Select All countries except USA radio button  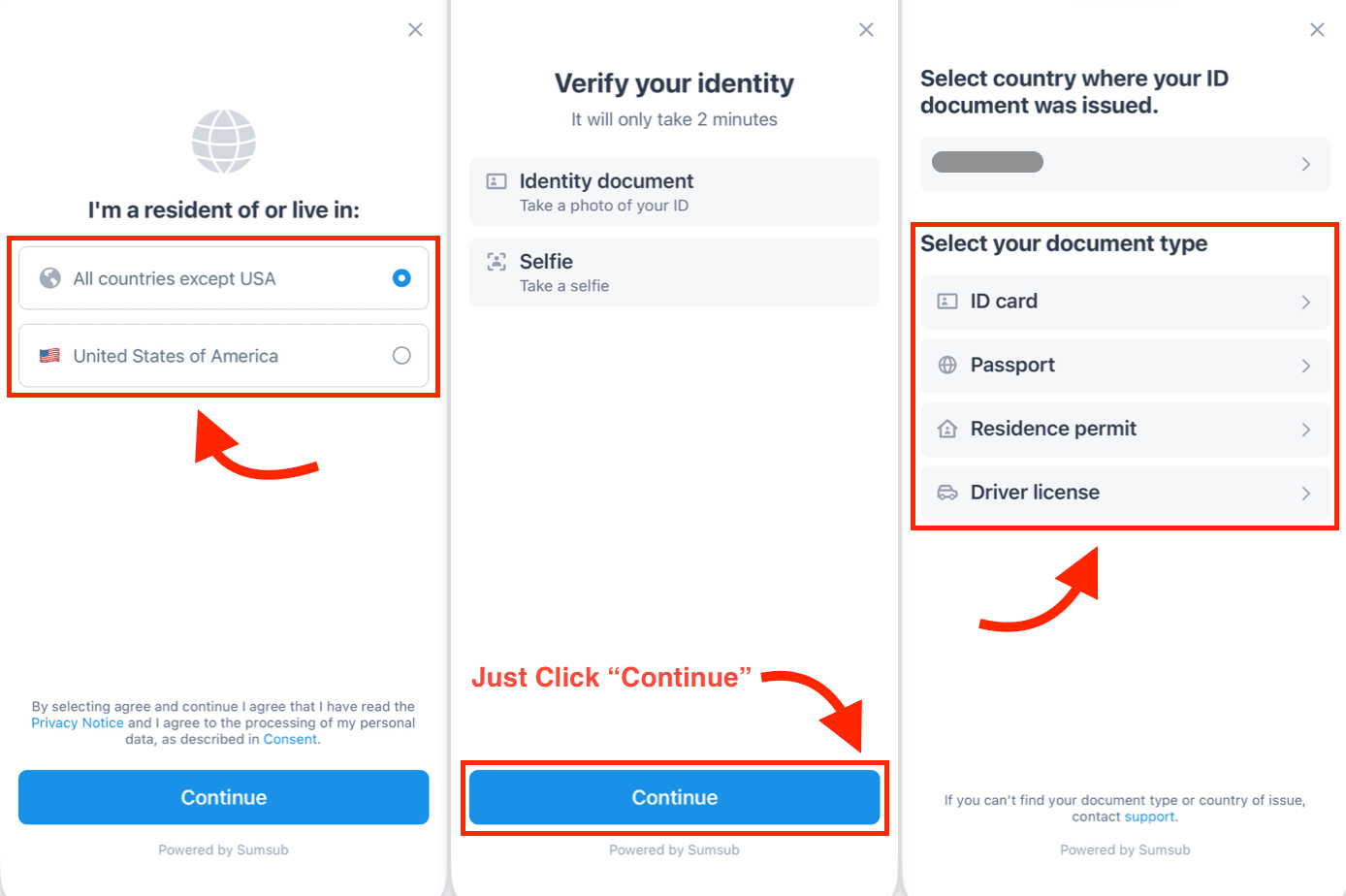[401, 278]
